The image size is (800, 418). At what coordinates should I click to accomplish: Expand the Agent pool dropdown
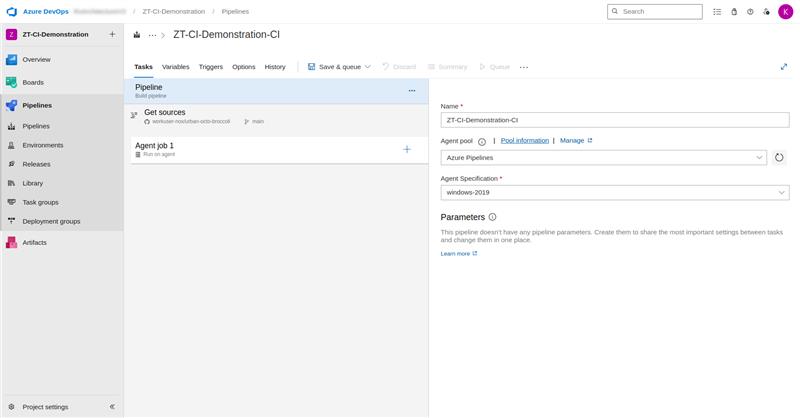pos(604,158)
